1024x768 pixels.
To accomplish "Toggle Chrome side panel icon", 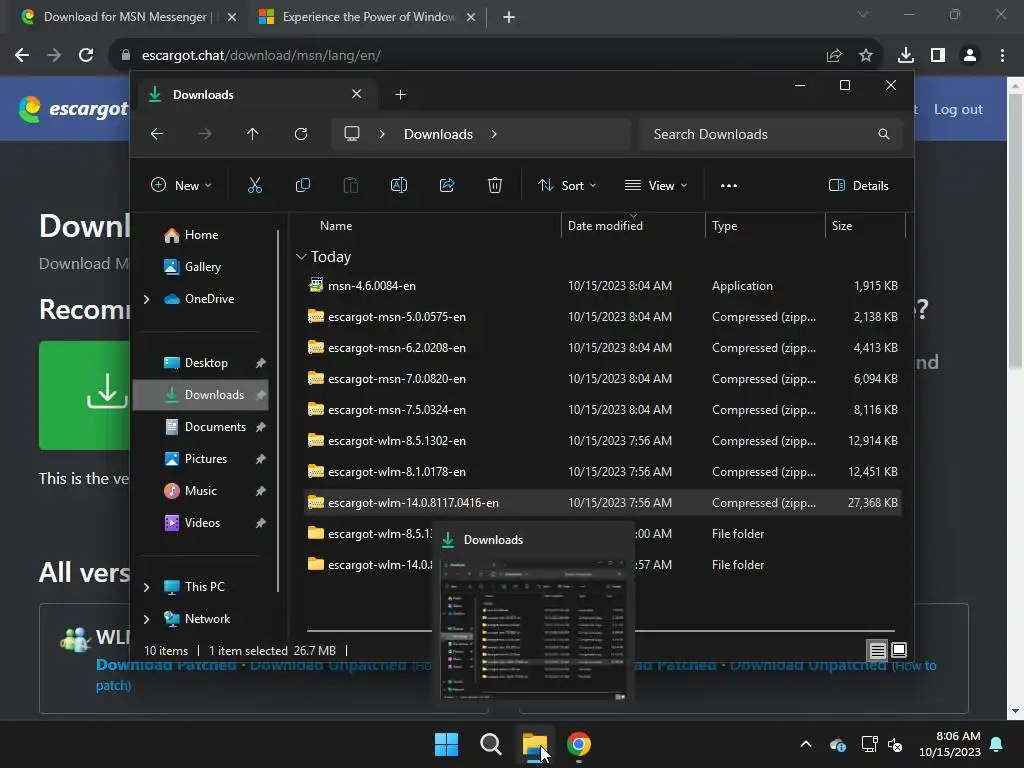I will click(938, 56).
